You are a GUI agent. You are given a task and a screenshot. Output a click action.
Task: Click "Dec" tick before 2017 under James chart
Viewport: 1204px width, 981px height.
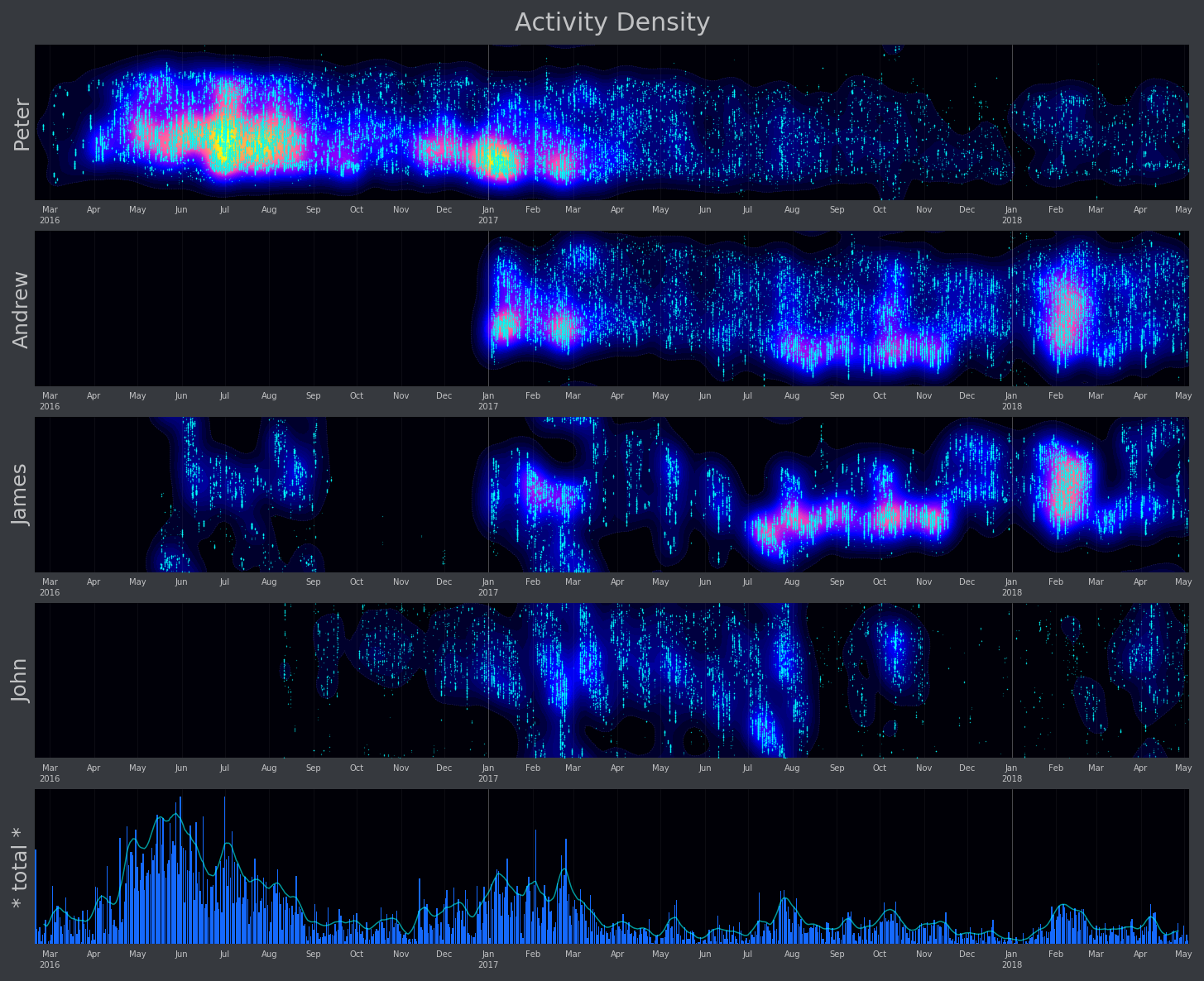(x=444, y=582)
